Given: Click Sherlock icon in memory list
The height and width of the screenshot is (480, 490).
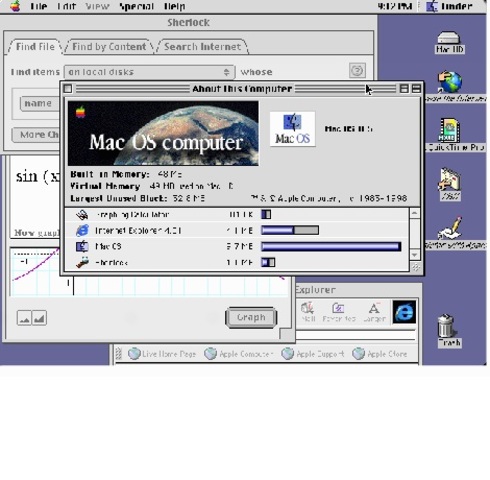Looking at the screenshot, I should point(82,262).
